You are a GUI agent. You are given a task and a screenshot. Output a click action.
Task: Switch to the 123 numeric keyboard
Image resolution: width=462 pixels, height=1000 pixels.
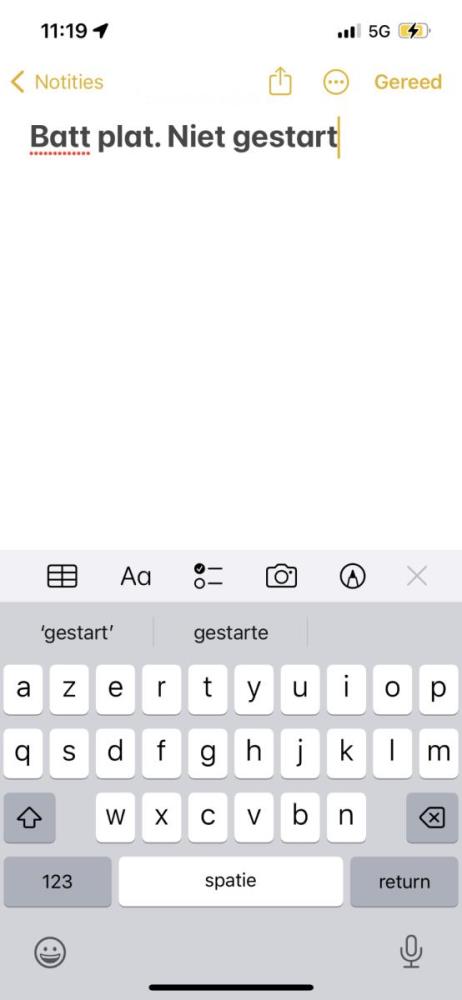click(x=57, y=881)
